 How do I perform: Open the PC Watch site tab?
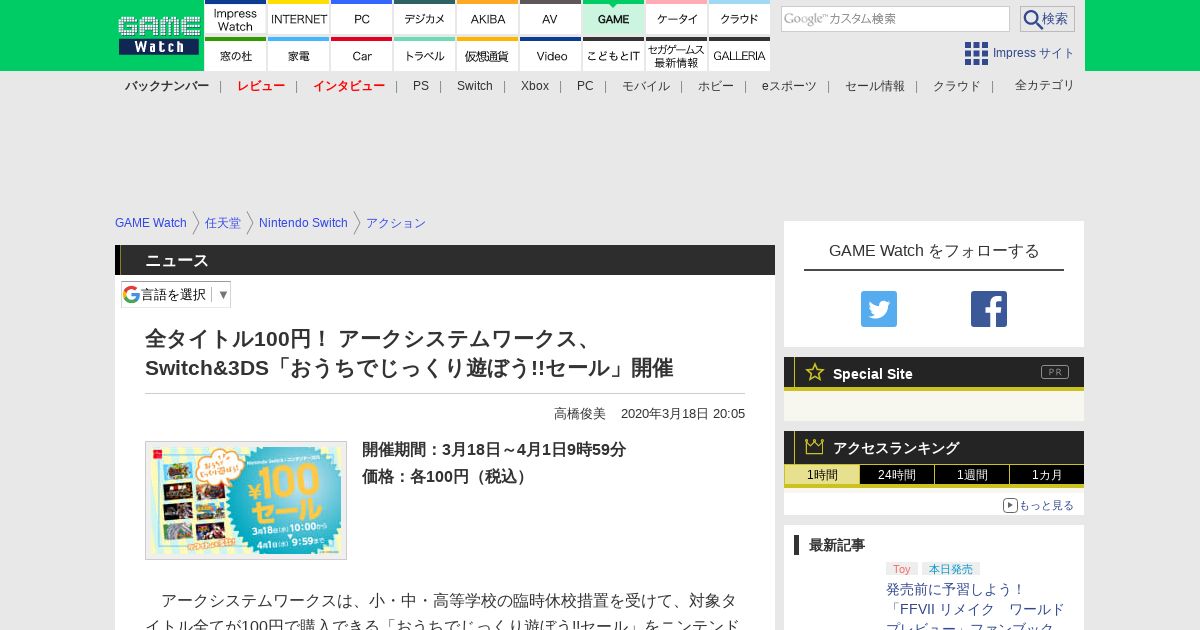coord(361,18)
